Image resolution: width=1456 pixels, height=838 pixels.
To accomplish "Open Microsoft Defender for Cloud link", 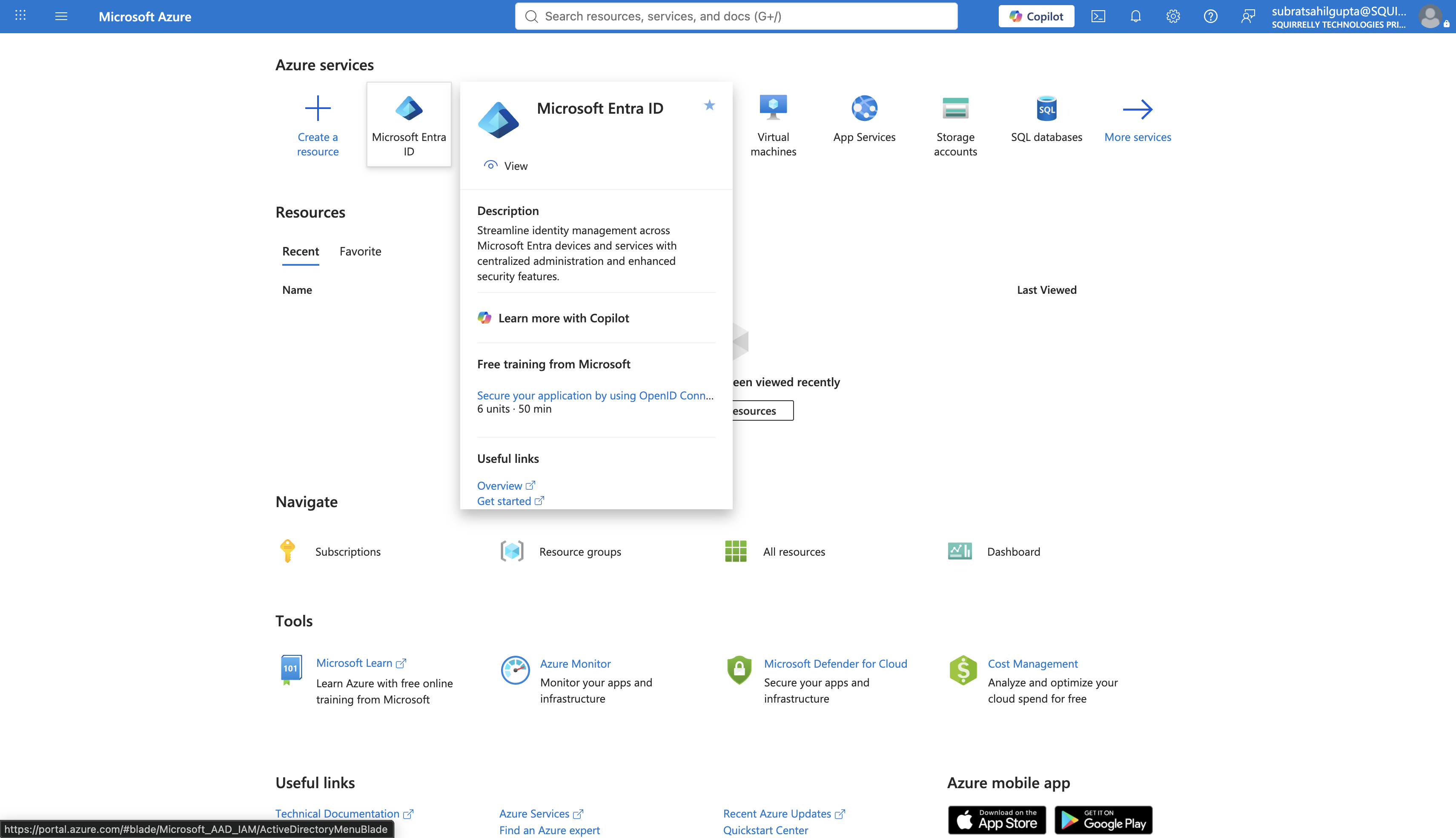I will pyautogui.click(x=835, y=663).
